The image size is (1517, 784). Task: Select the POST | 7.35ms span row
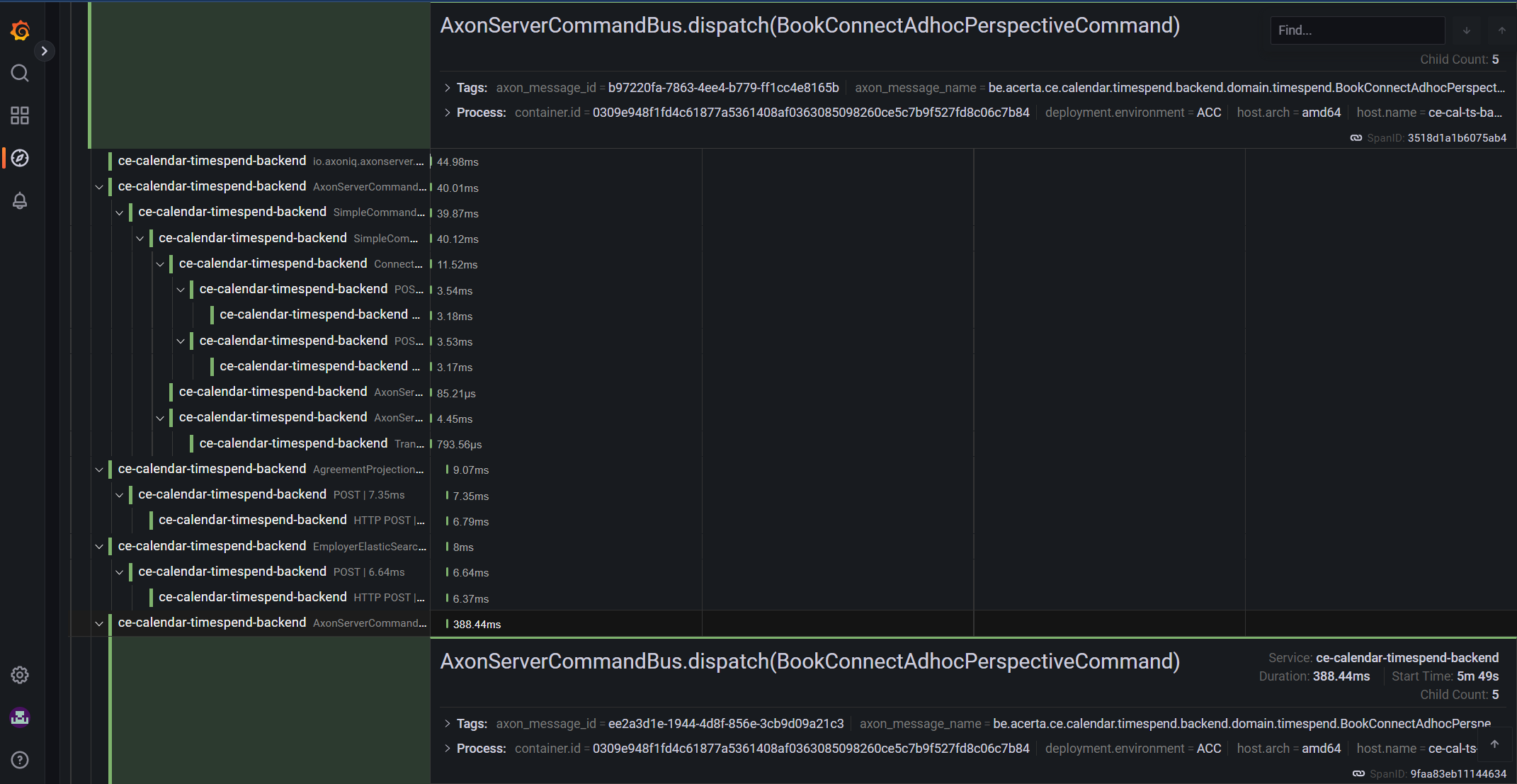pyautogui.click(x=368, y=495)
